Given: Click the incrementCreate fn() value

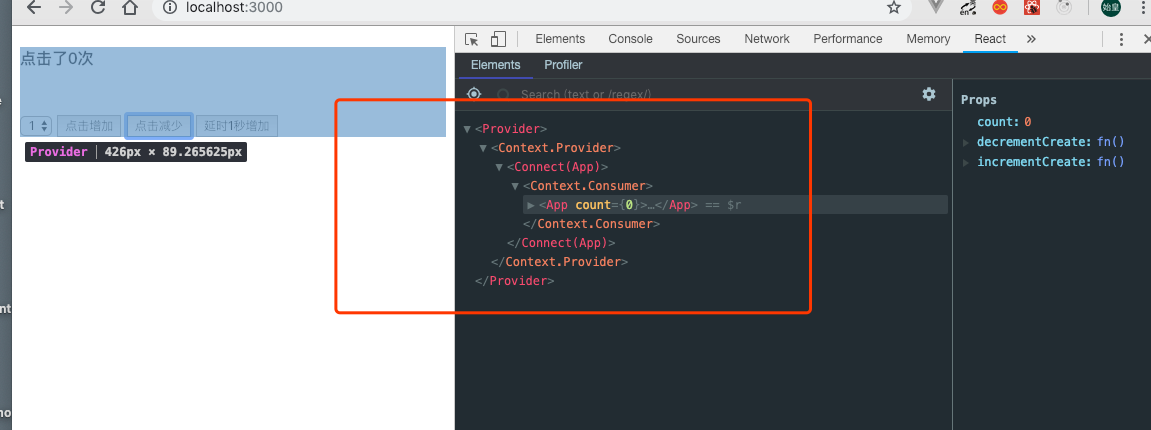Looking at the screenshot, I should click(x=1111, y=162).
